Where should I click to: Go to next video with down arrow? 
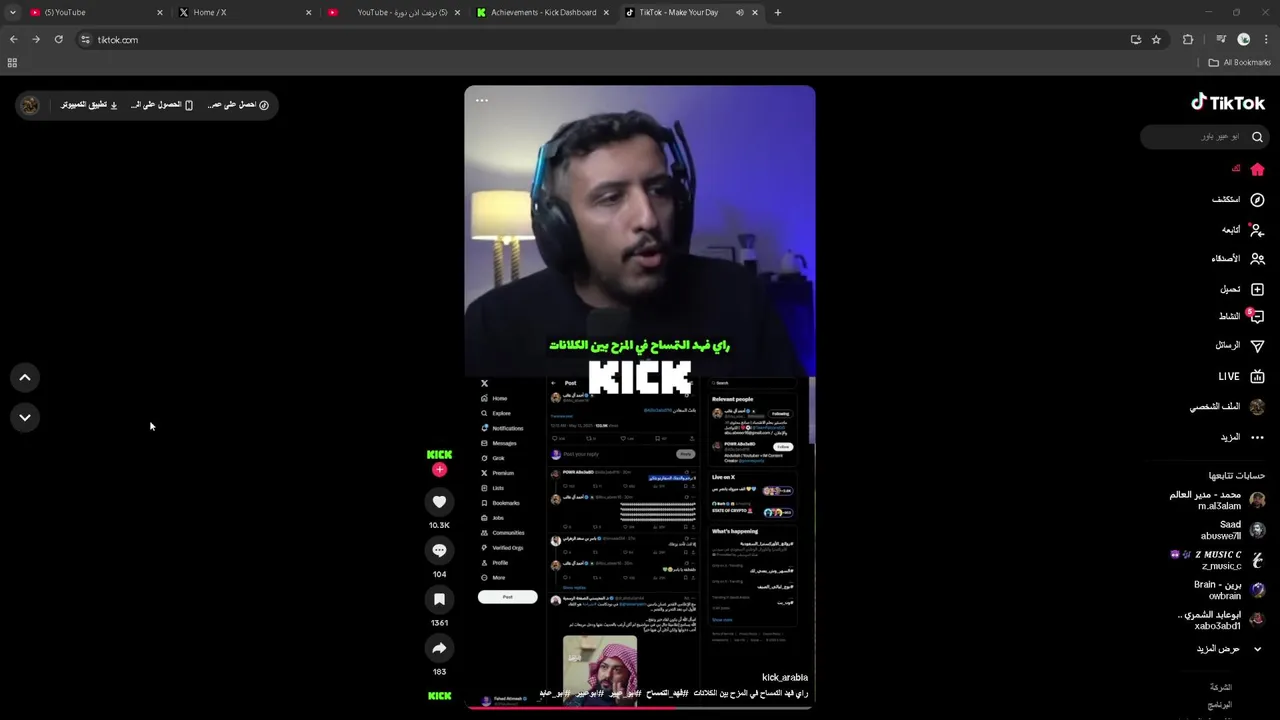[25, 417]
